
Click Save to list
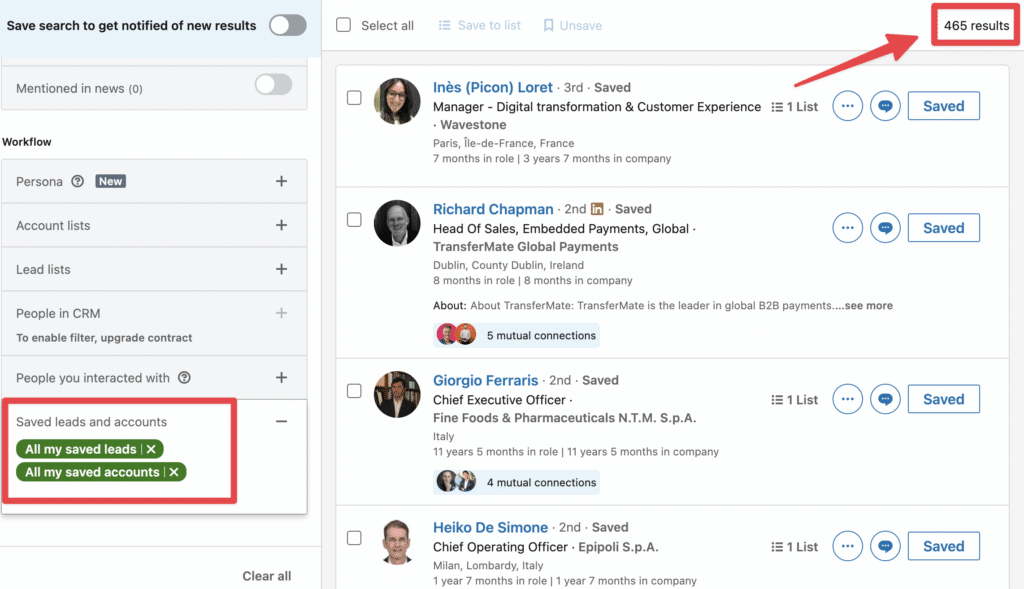(x=479, y=25)
